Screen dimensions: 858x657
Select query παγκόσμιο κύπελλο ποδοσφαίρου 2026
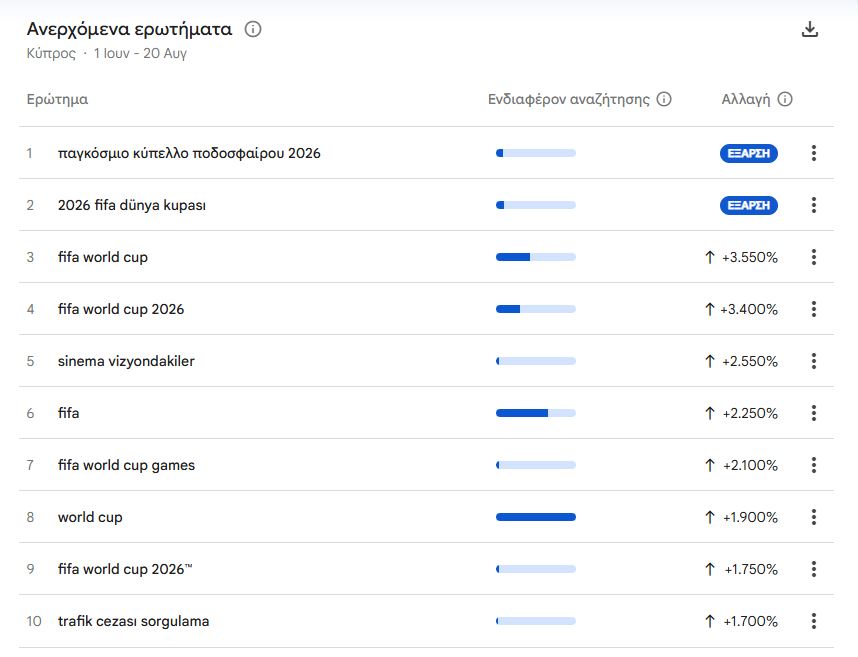click(189, 153)
